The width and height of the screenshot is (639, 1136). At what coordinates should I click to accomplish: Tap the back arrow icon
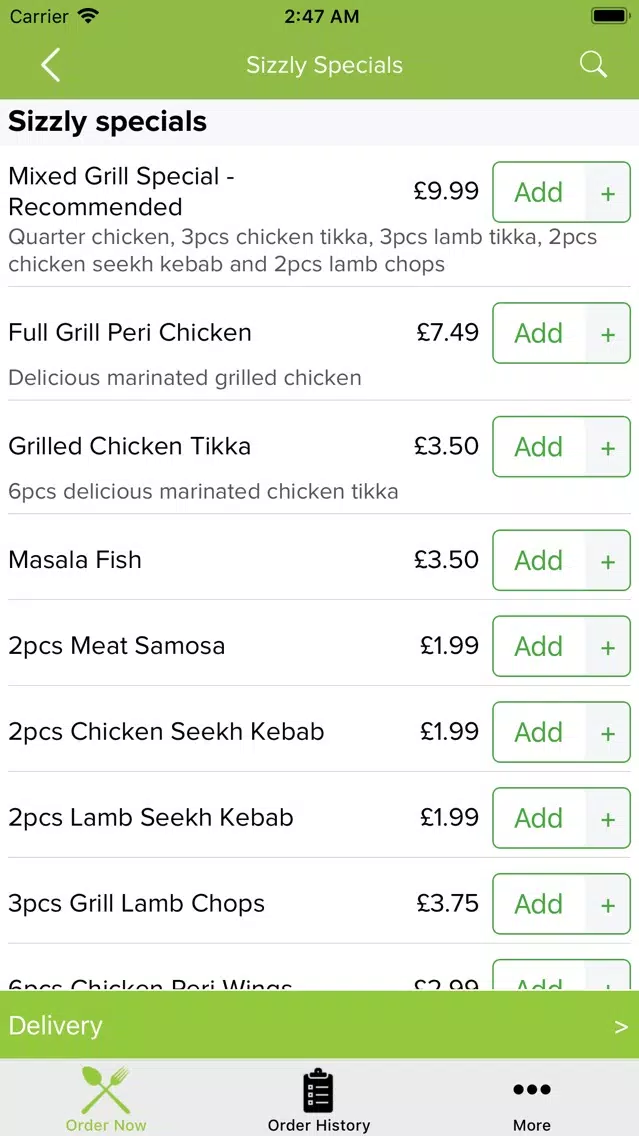point(50,65)
